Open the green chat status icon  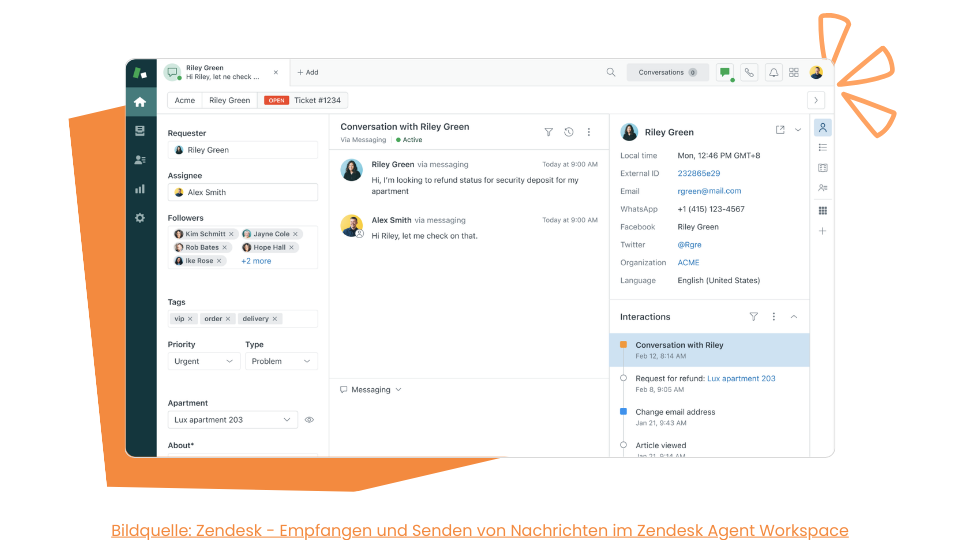725,72
